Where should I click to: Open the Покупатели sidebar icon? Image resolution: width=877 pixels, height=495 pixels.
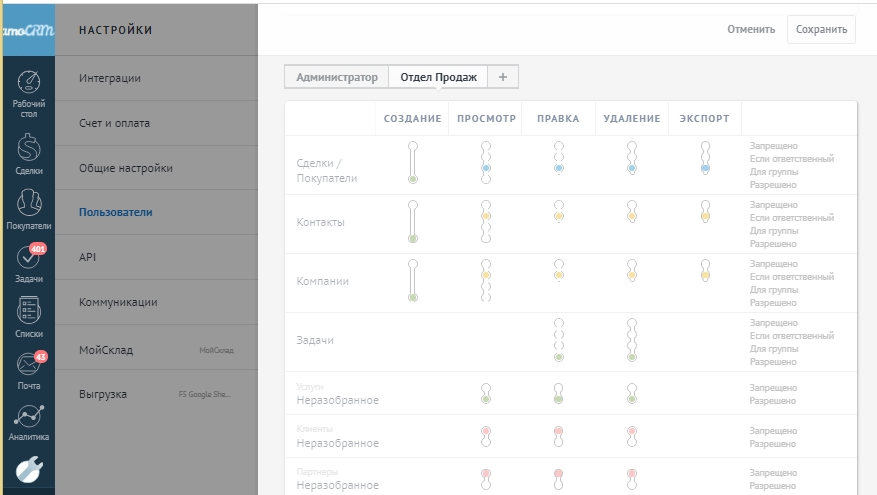[28, 203]
